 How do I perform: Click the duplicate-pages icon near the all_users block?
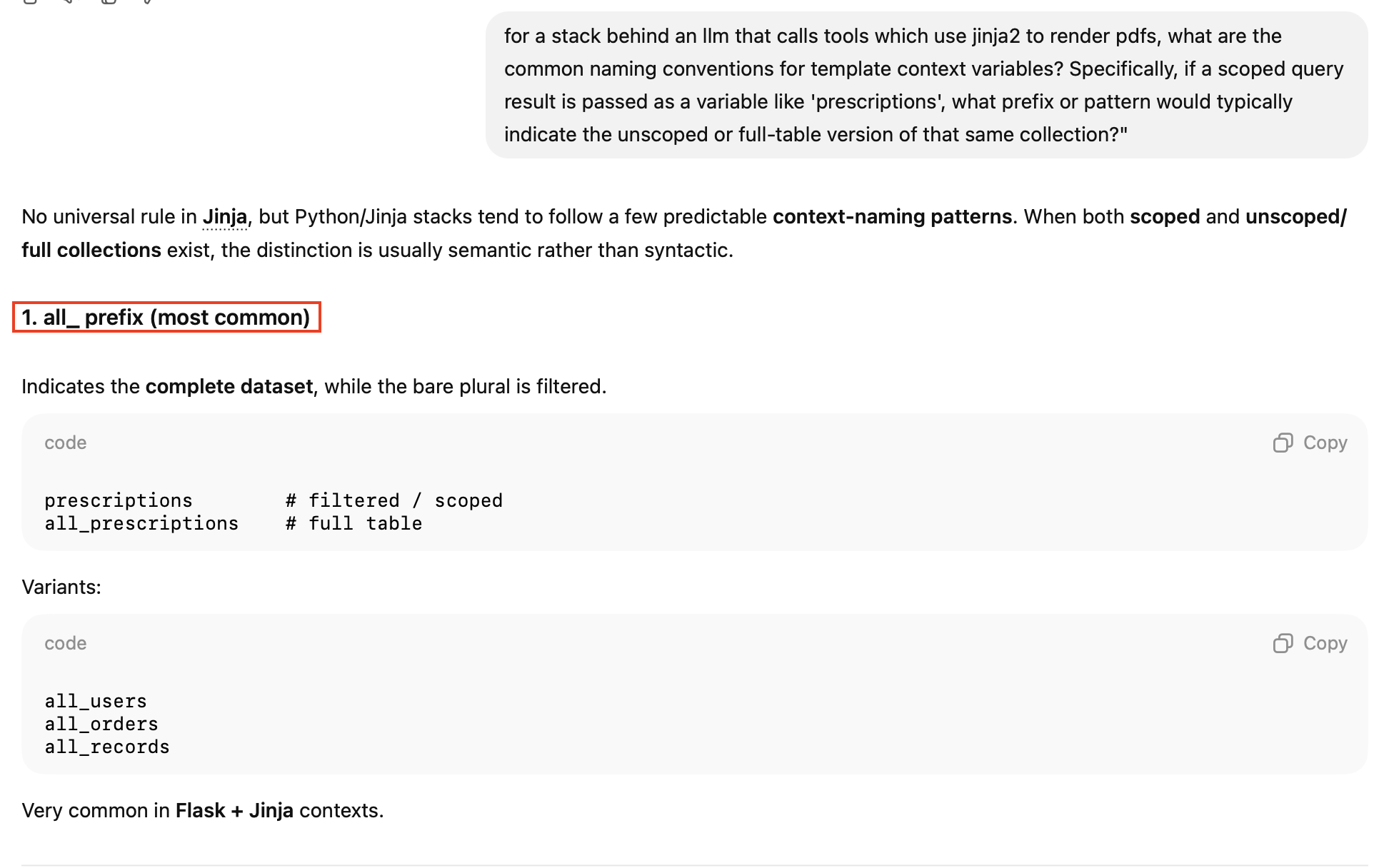point(1284,643)
